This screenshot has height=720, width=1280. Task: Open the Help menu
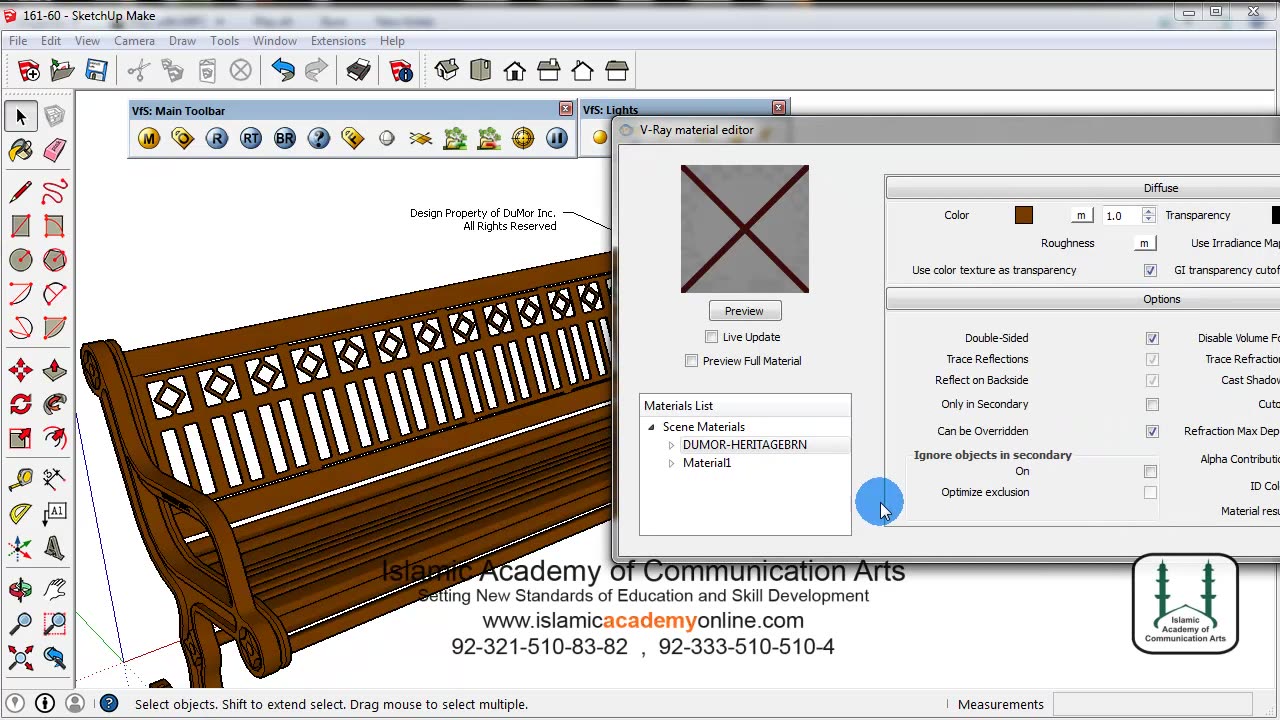click(x=392, y=41)
